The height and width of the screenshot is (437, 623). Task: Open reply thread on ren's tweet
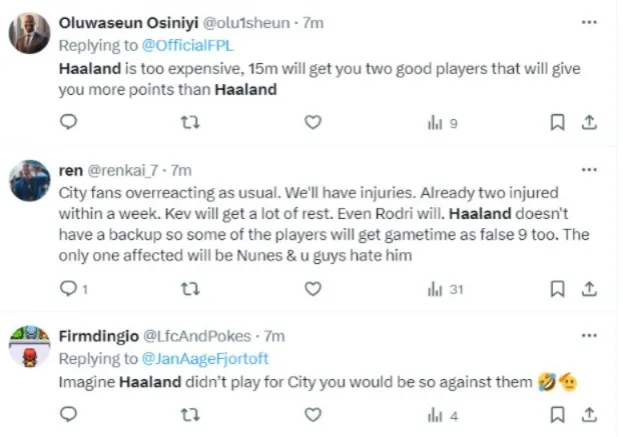68,288
